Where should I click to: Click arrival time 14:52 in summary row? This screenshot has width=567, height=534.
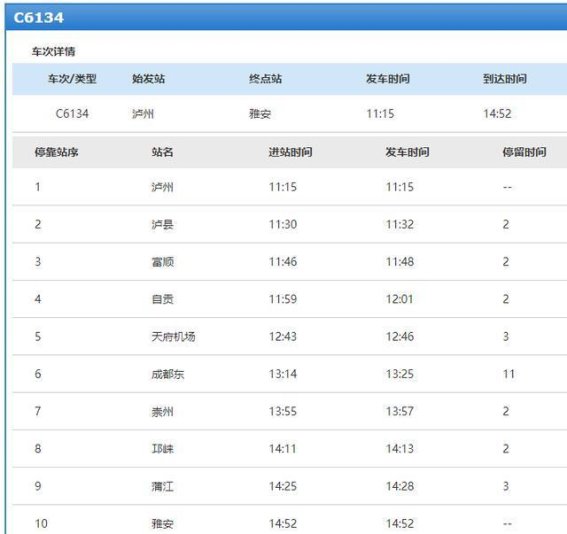pyautogui.click(x=497, y=114)
